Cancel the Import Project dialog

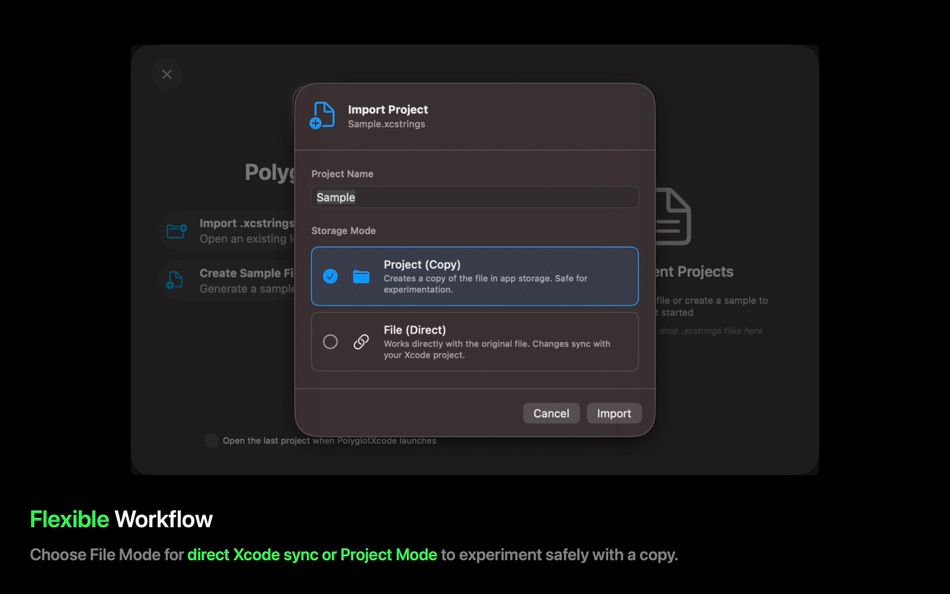[551, 413]
